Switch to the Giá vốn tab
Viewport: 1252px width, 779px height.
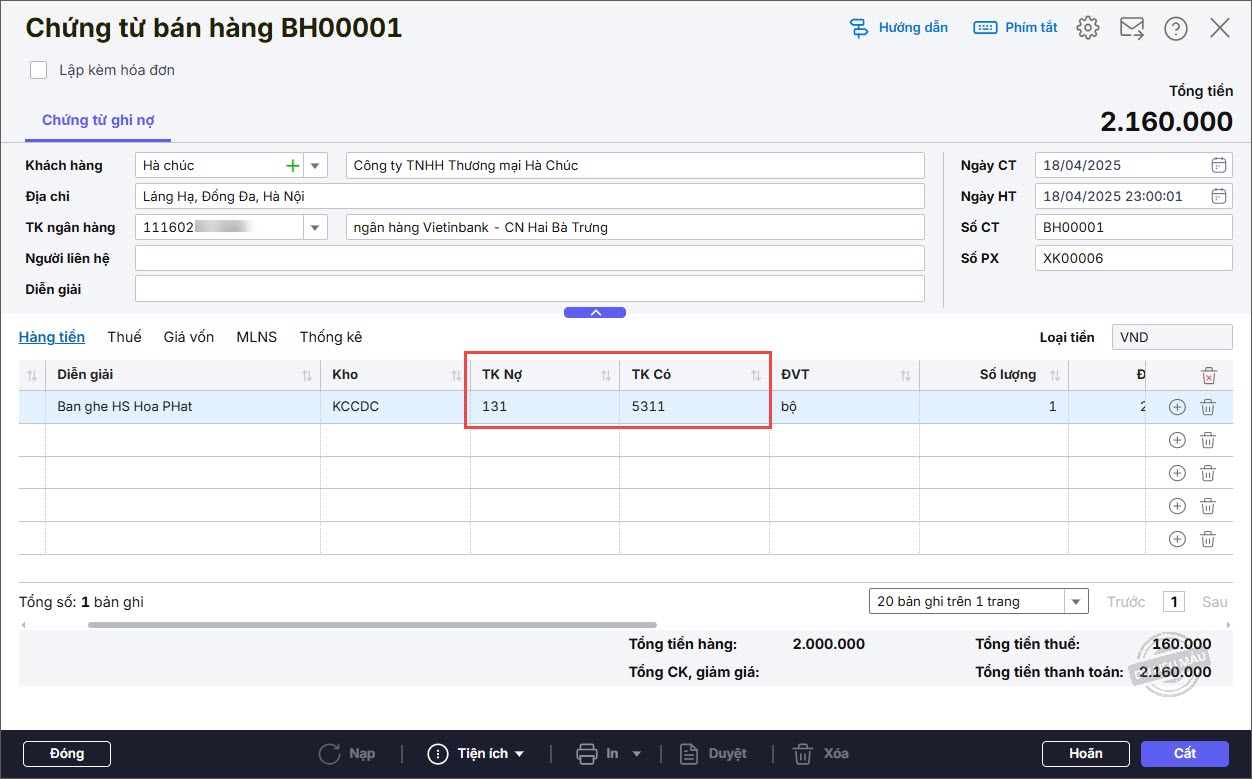189,337
